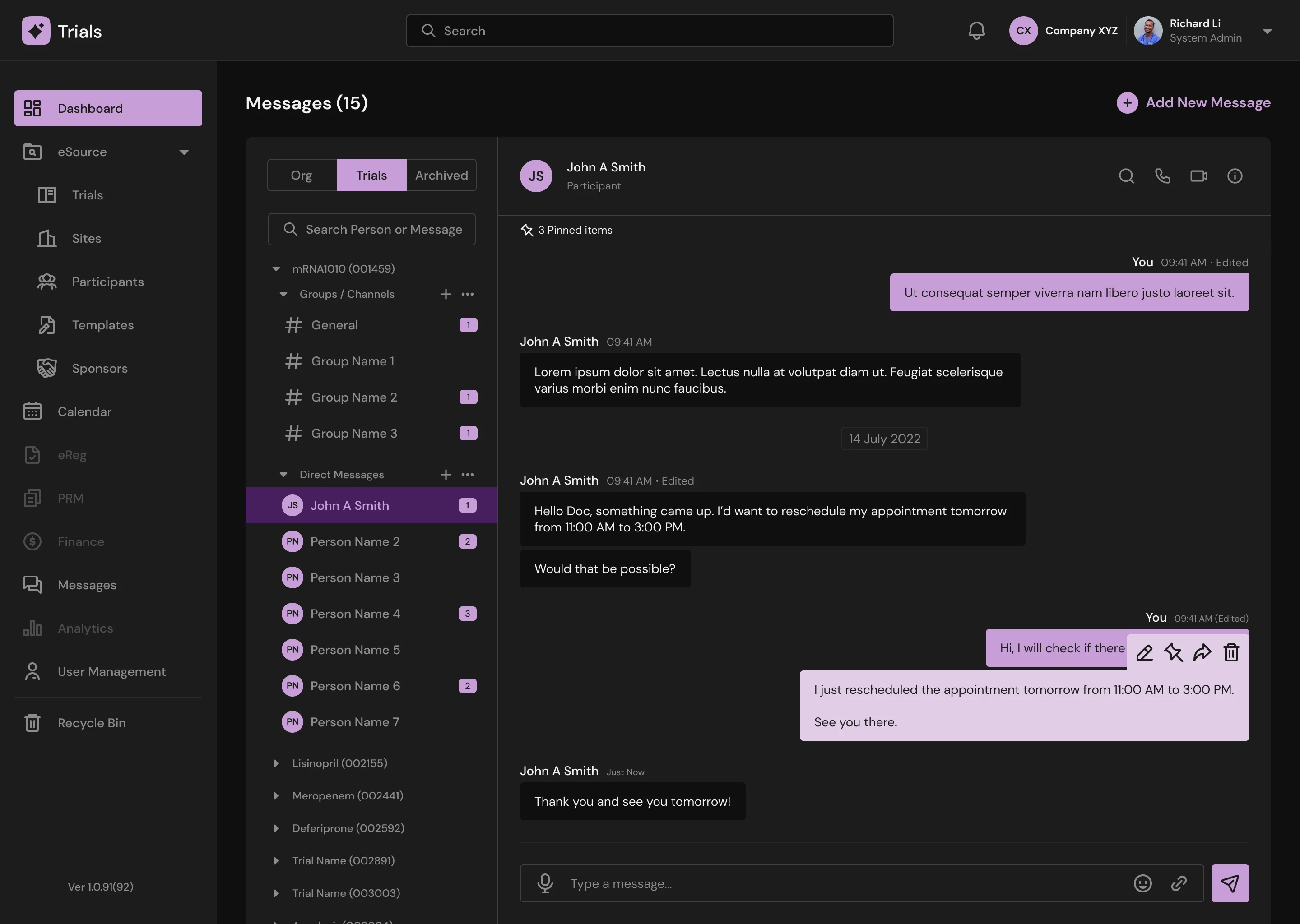Attach a link to the message
The image size is (1300, 924).
(1179, 883)
